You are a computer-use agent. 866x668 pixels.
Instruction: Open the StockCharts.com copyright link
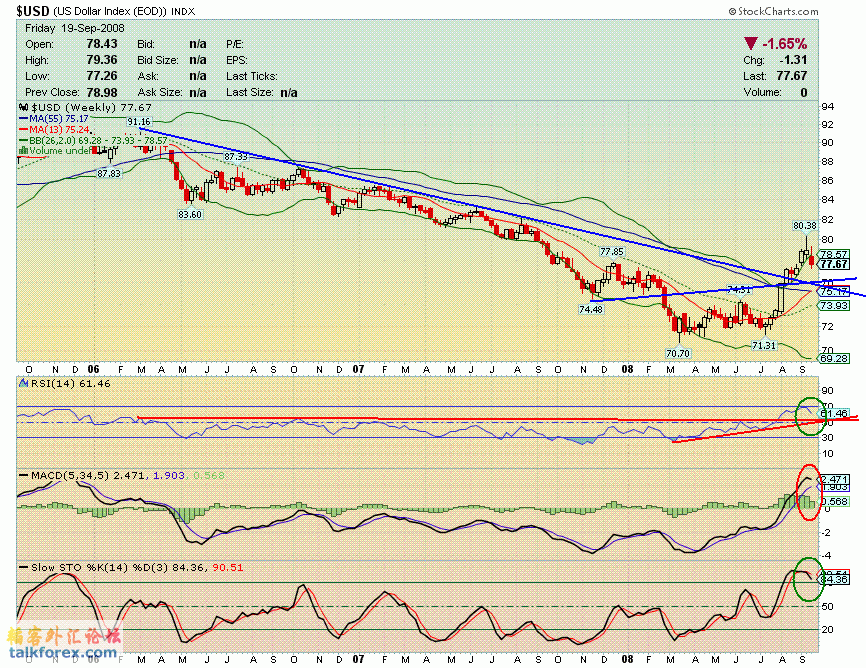[773, 11]
